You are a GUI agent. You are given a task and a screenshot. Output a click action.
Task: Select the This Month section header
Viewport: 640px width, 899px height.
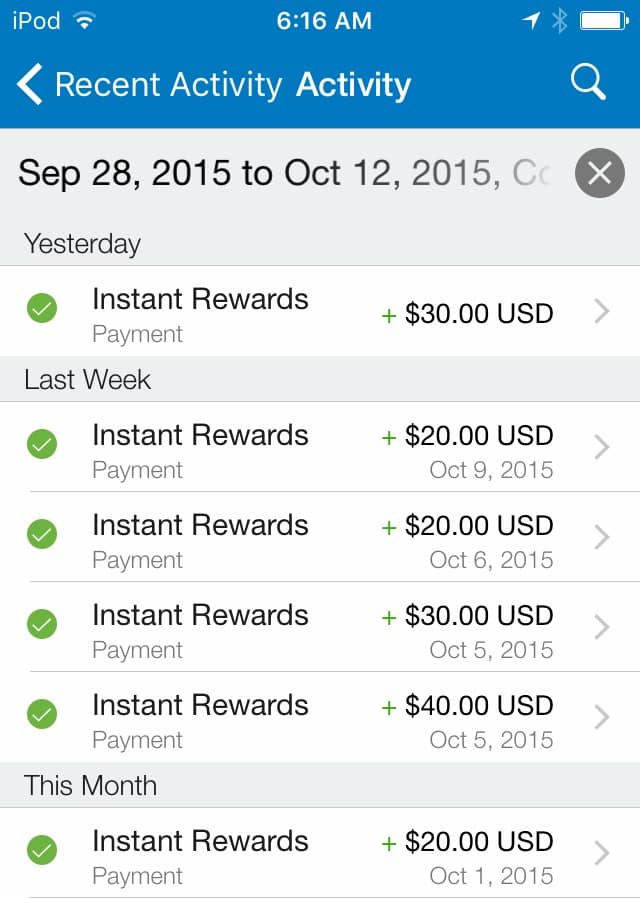tap(320, 785)
